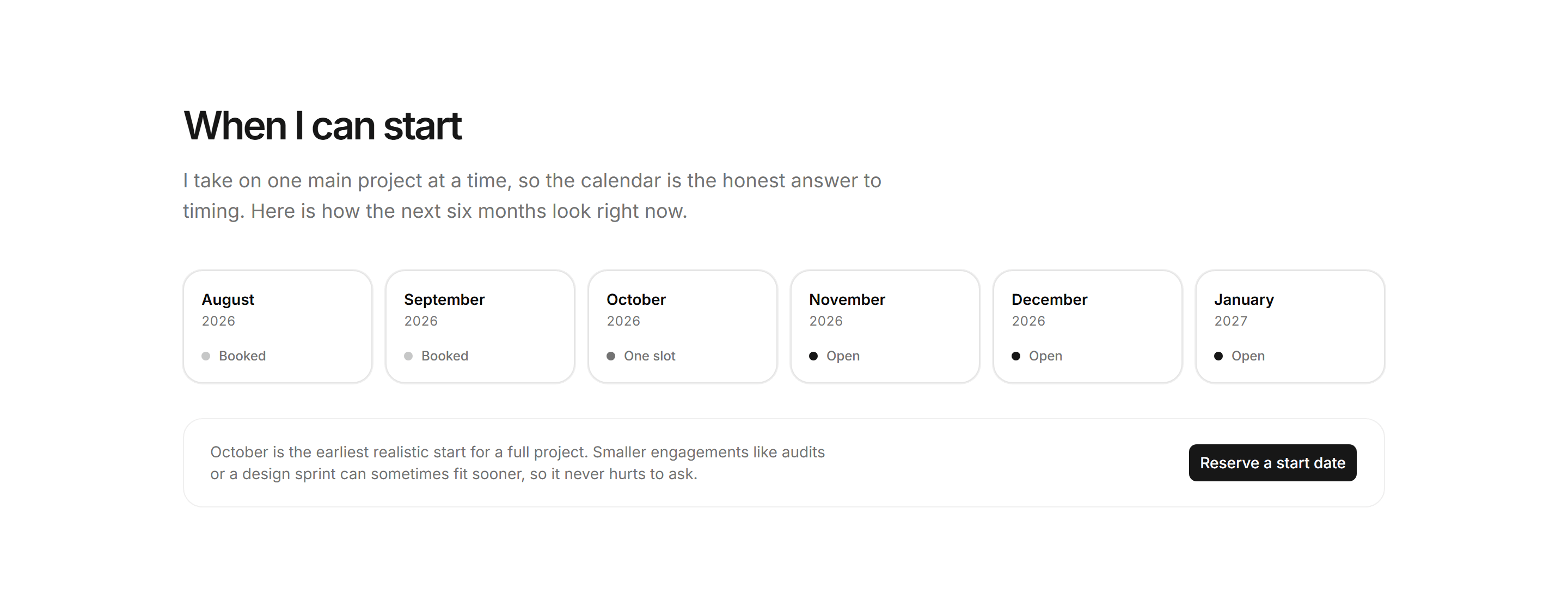Click the One slot label in October
Viewport: 1568px width, 612px height.
pos(650,356)
